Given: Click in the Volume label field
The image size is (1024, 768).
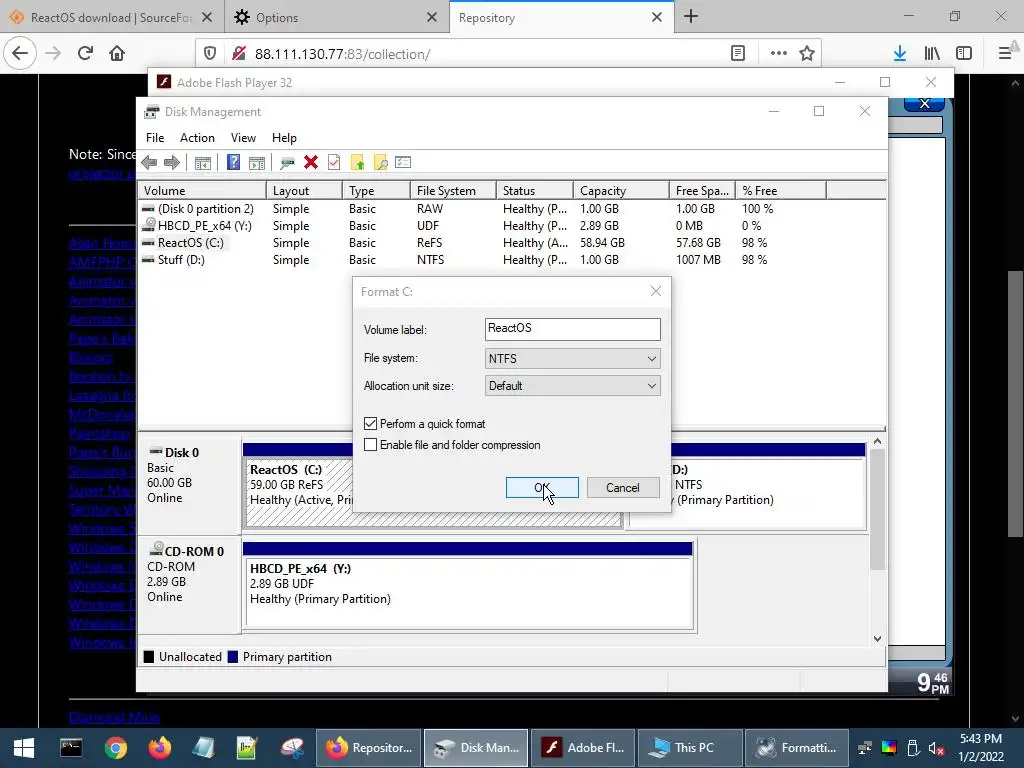Looking at the screenshot, I should (573, 329).
